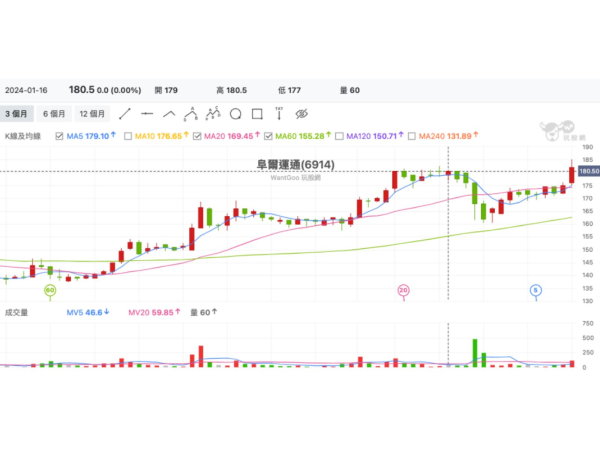Click the blue 5 marker on the chart
Viewport: 600px width, 450px height.
536,290
